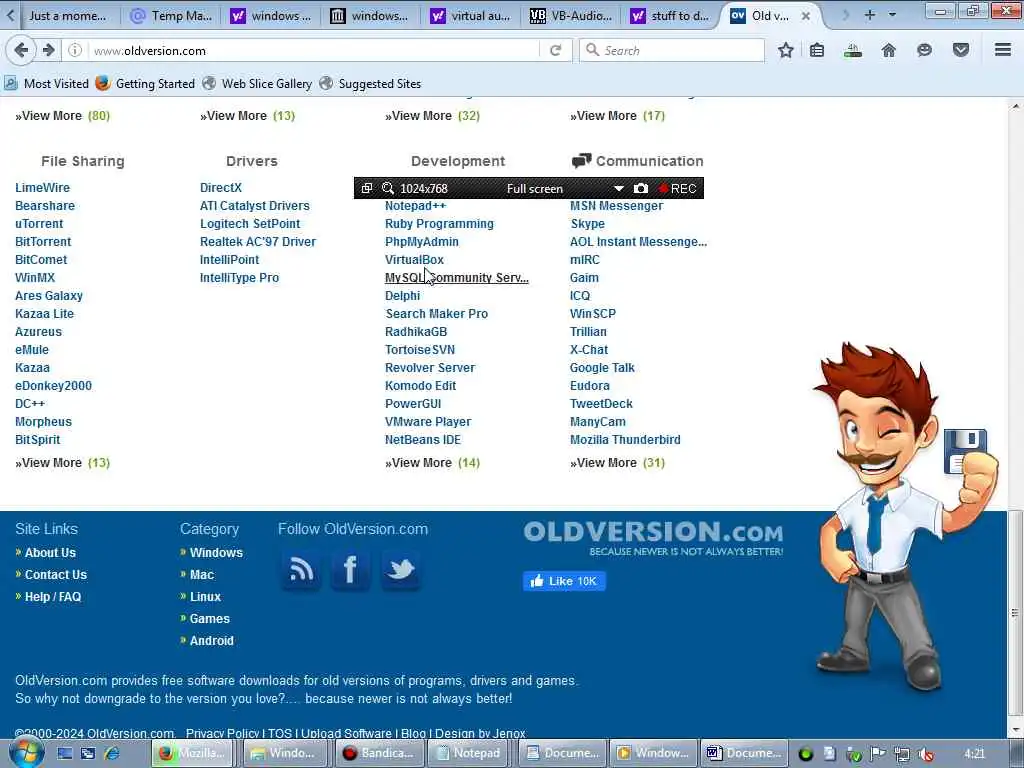The height and width of the screenshot is (768, 1024).
Task: Click the chat smiley toolbar icon
Action: pyautogui.click(x=924, y=50)
